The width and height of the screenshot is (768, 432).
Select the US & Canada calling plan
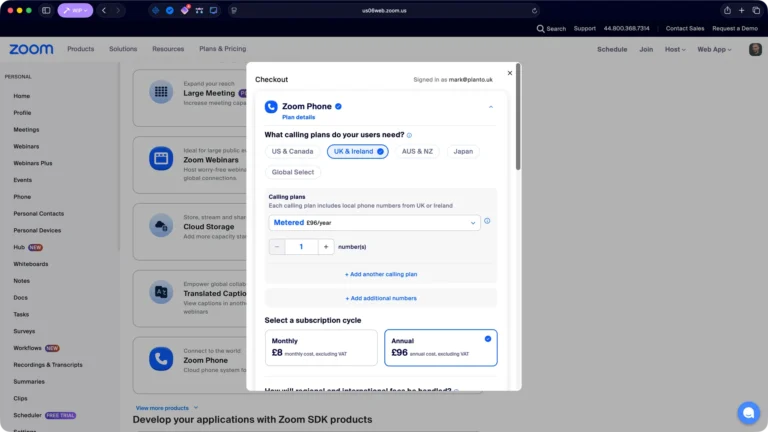[292, 151]
